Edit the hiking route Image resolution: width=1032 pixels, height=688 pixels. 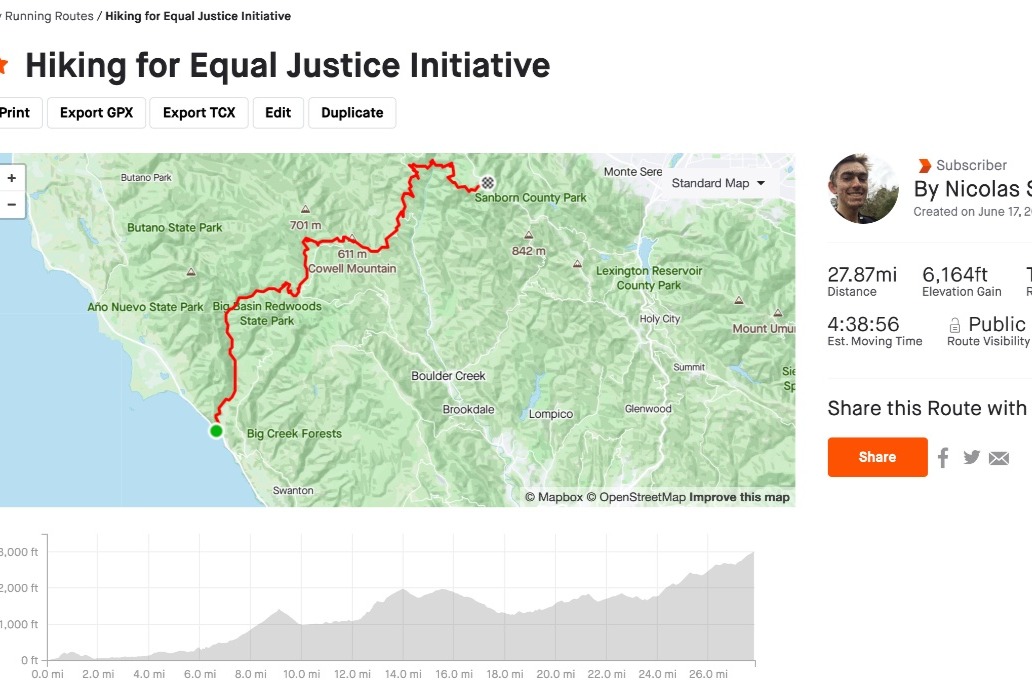(278, 113)
